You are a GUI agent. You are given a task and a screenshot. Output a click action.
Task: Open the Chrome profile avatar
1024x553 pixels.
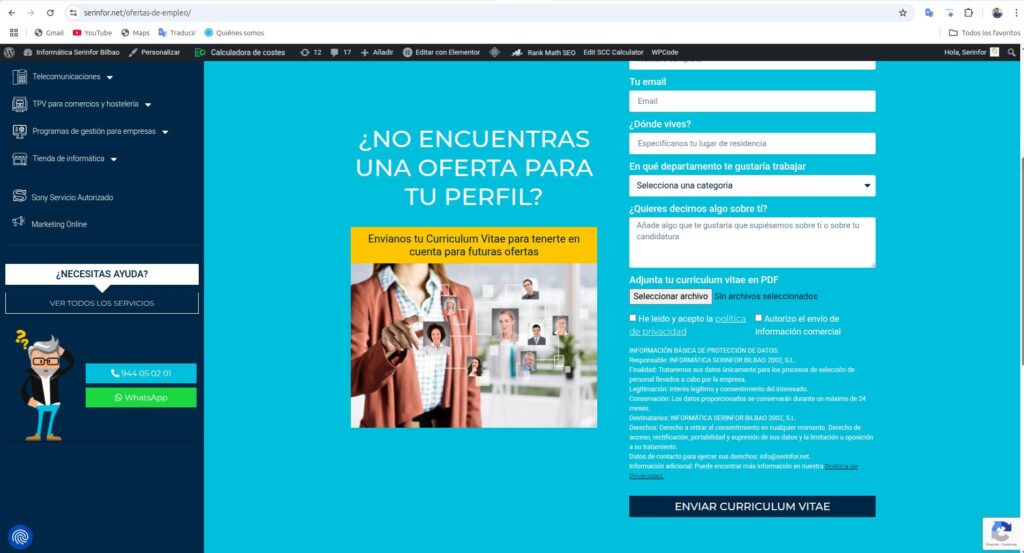point(997,12)
